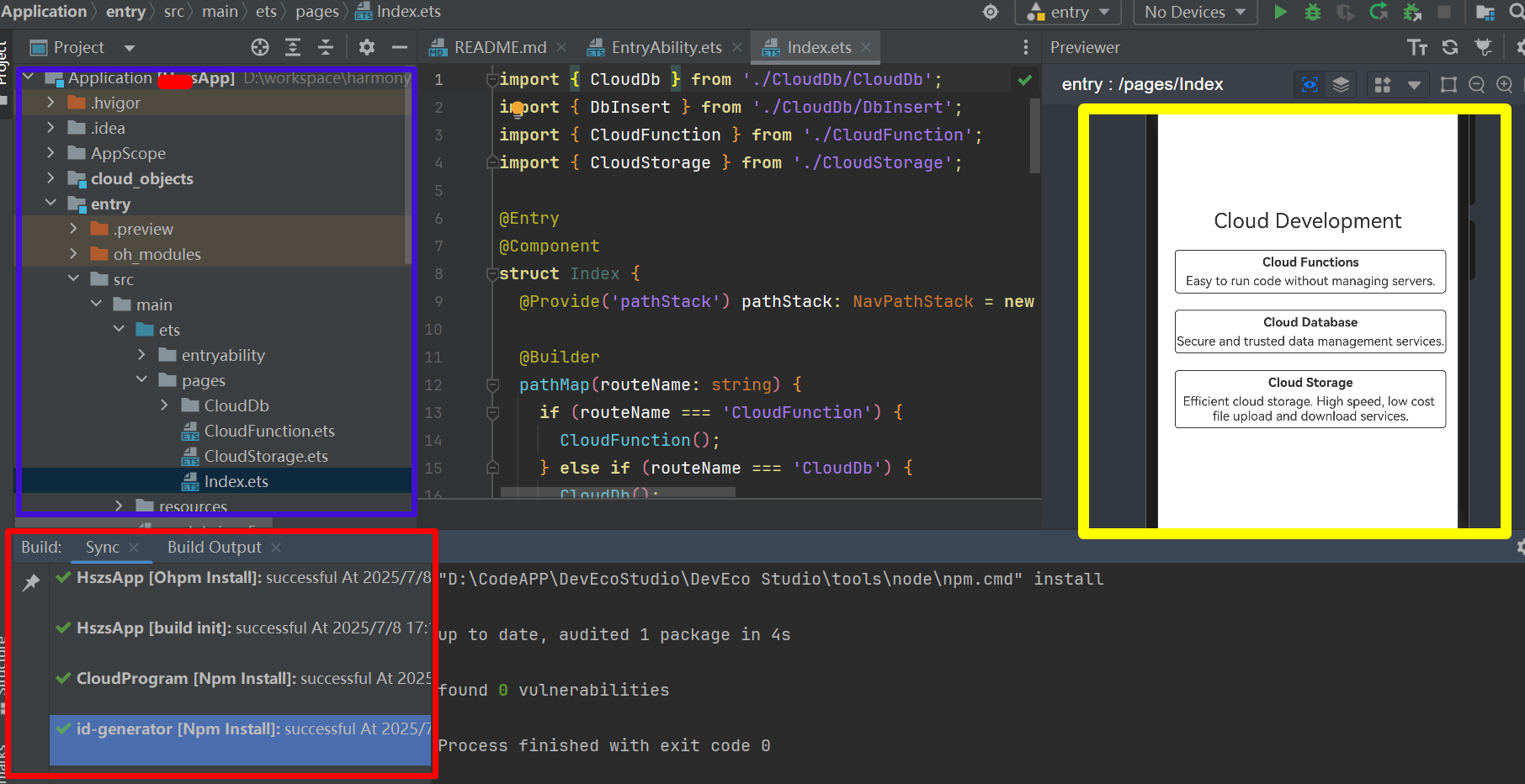Toggle the Previewer text size (Tт) option
The width and height of the screenshot is (1525, 784).
(1417, 47)
